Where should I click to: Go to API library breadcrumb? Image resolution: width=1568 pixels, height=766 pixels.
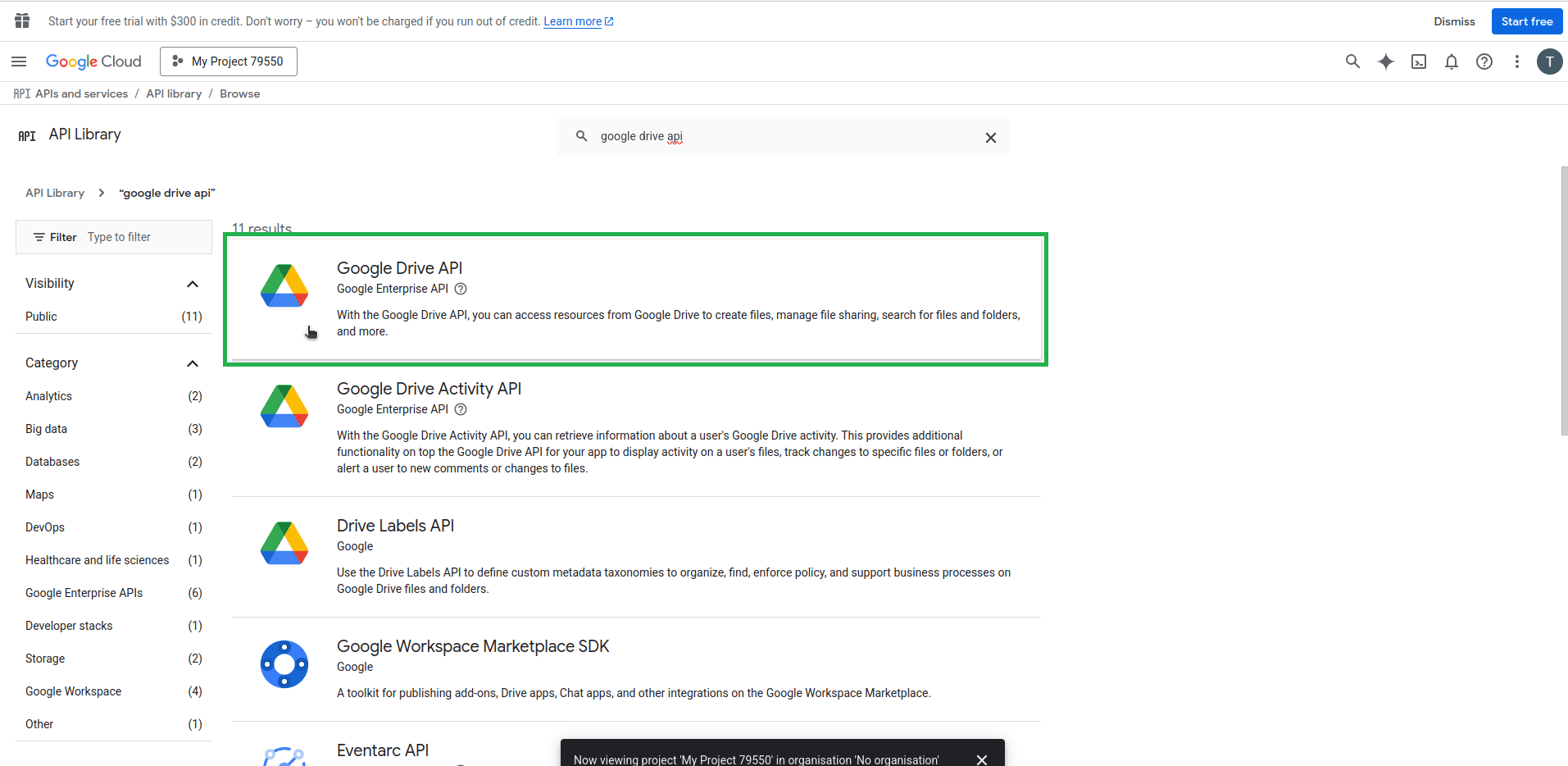coord(174,93)
